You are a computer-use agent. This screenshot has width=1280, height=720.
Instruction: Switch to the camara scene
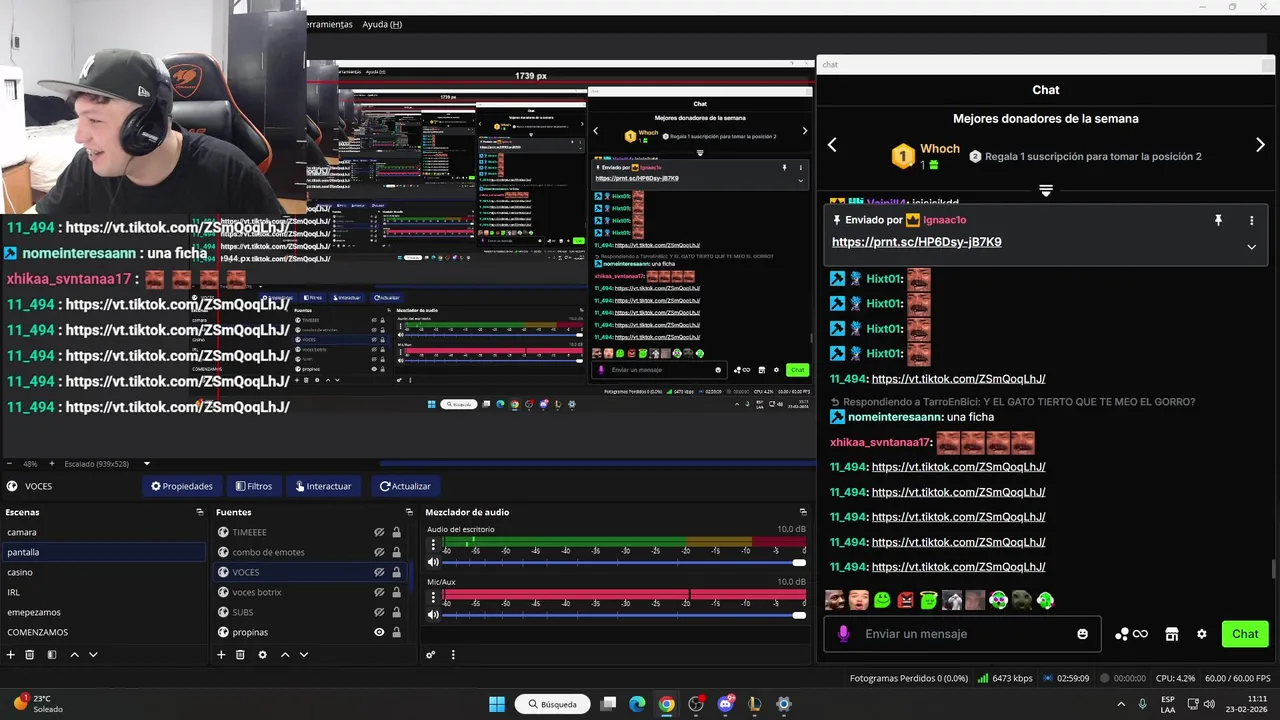click(103, 532)
